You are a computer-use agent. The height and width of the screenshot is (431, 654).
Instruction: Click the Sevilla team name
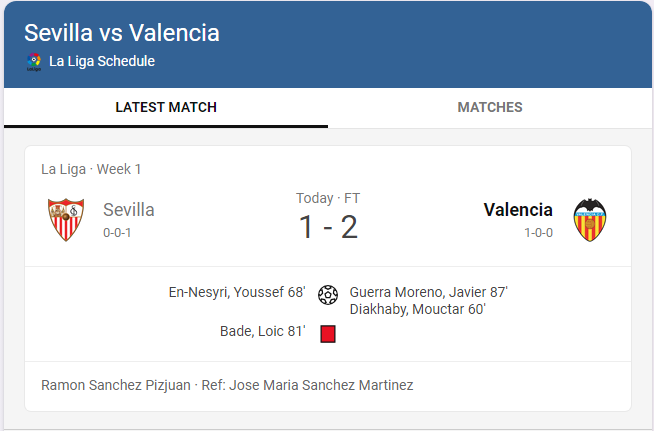coord(128,209)
